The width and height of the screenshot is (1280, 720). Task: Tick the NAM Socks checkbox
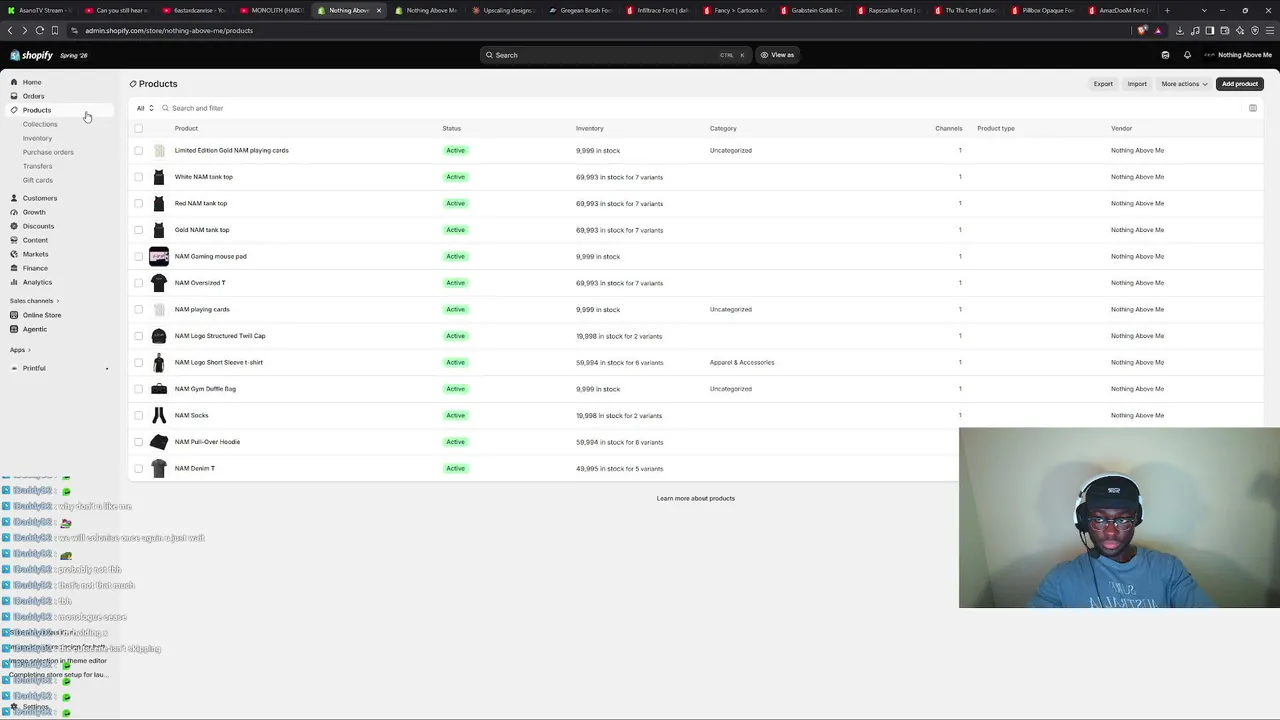coord(139,415)
